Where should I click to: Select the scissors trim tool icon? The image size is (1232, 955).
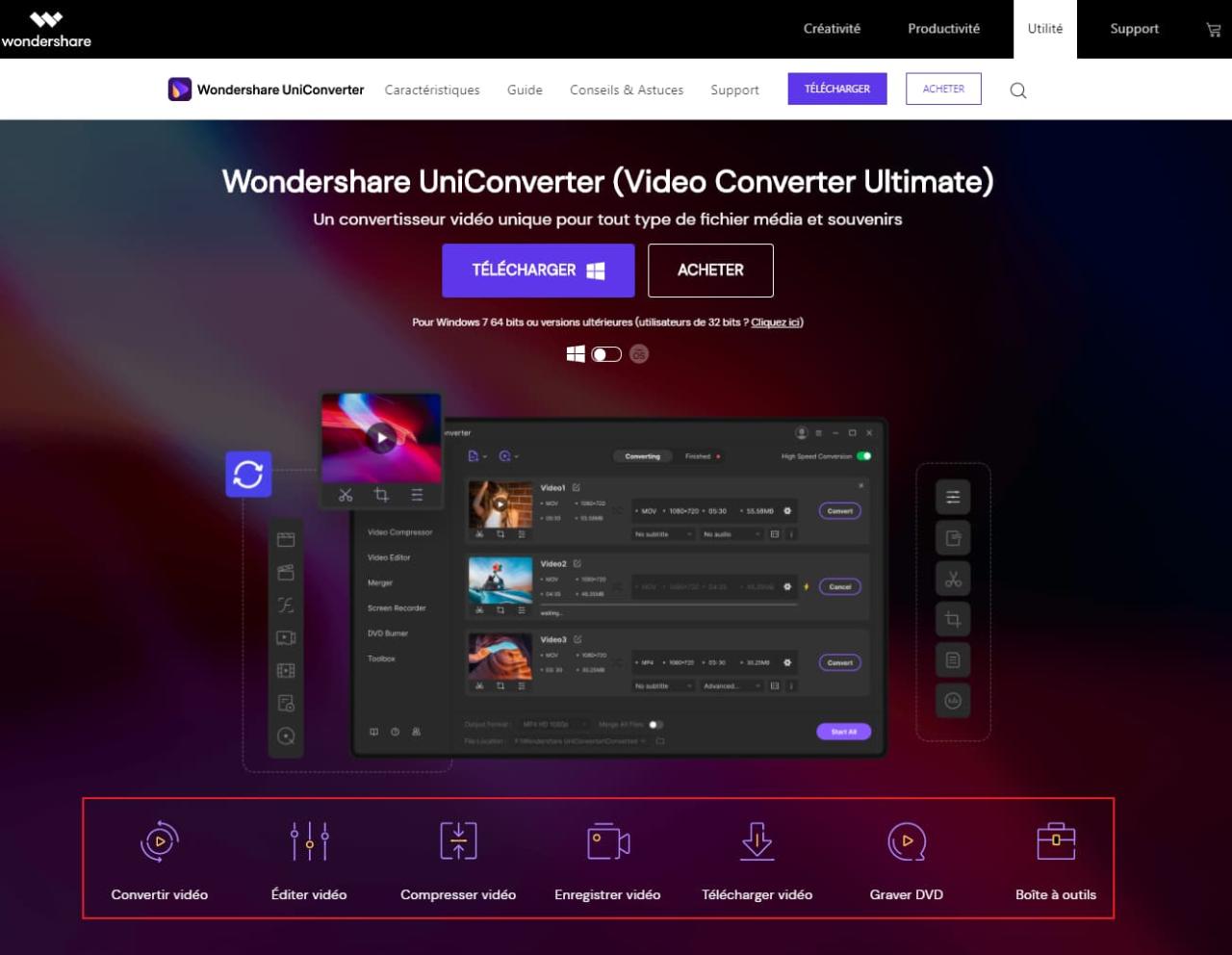coord(346,495)
